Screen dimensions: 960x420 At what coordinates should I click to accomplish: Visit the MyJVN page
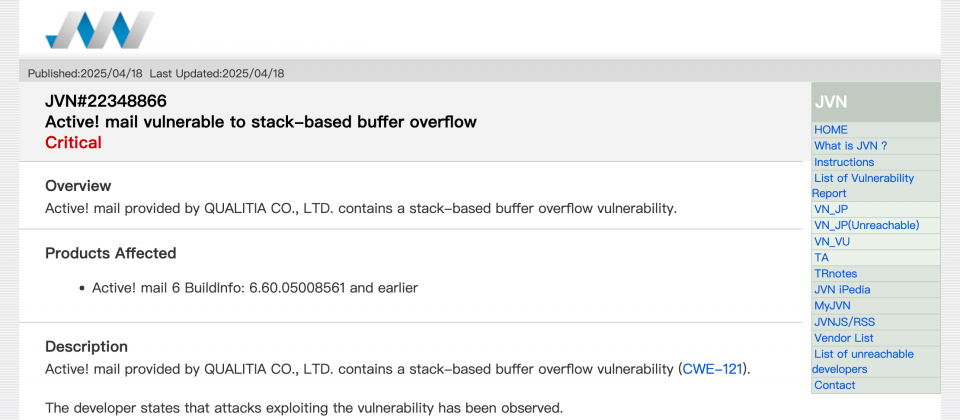[x=832, y=306]
